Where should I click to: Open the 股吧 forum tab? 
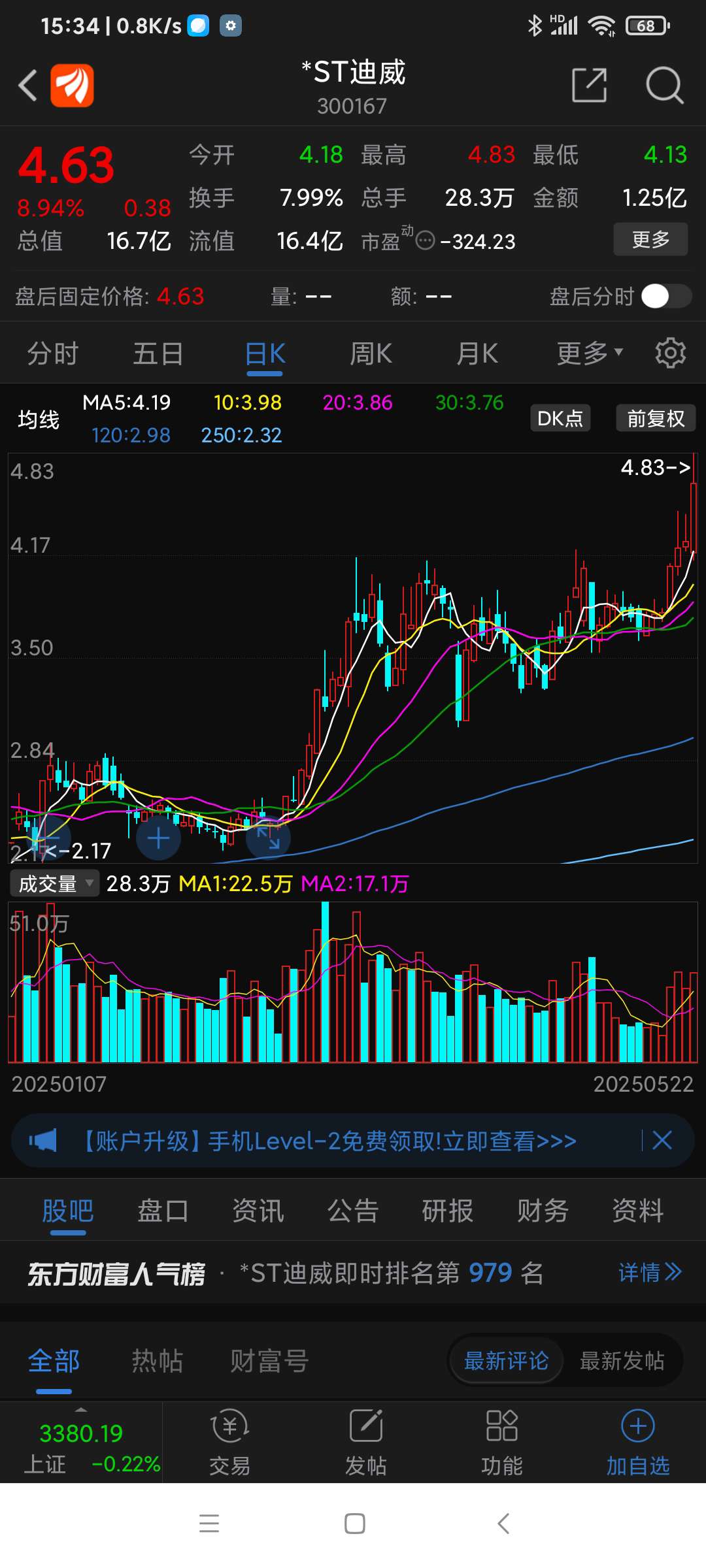(x=68, y=1211)
